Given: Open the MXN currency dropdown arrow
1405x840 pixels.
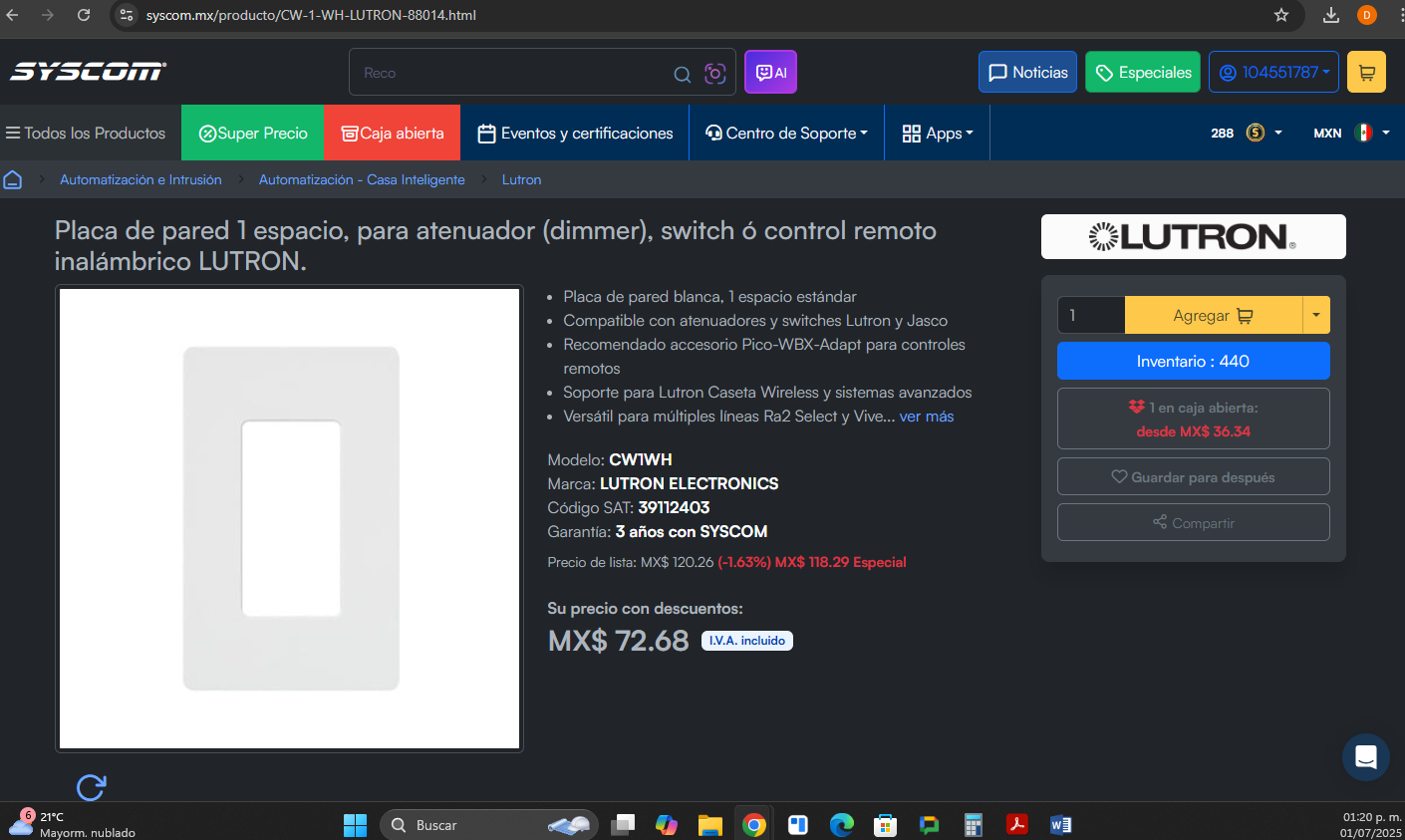Looking at the screenshot, I should click(x=1386, y=133).
